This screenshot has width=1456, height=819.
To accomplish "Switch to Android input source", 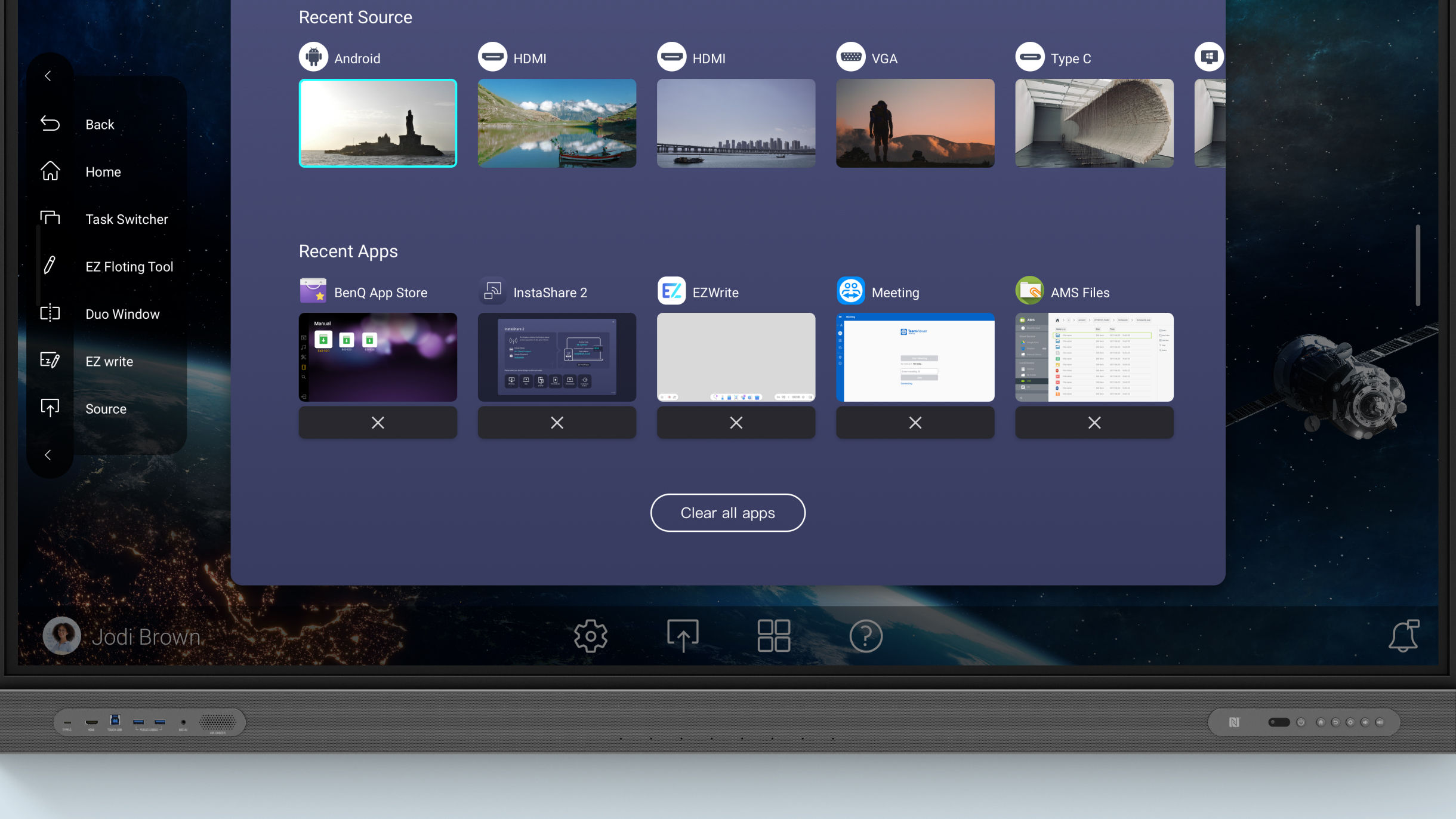I will click(378, 123).
